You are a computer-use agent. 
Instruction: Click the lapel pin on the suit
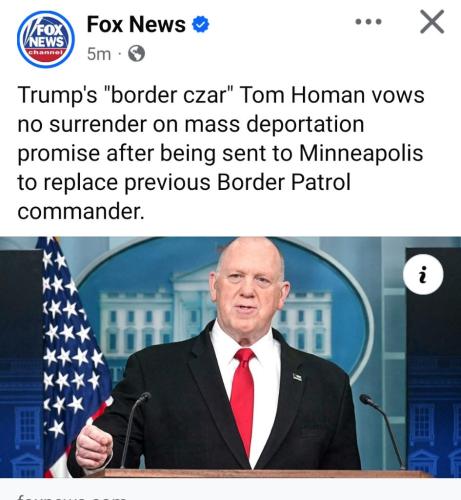[x=297, y=377]
